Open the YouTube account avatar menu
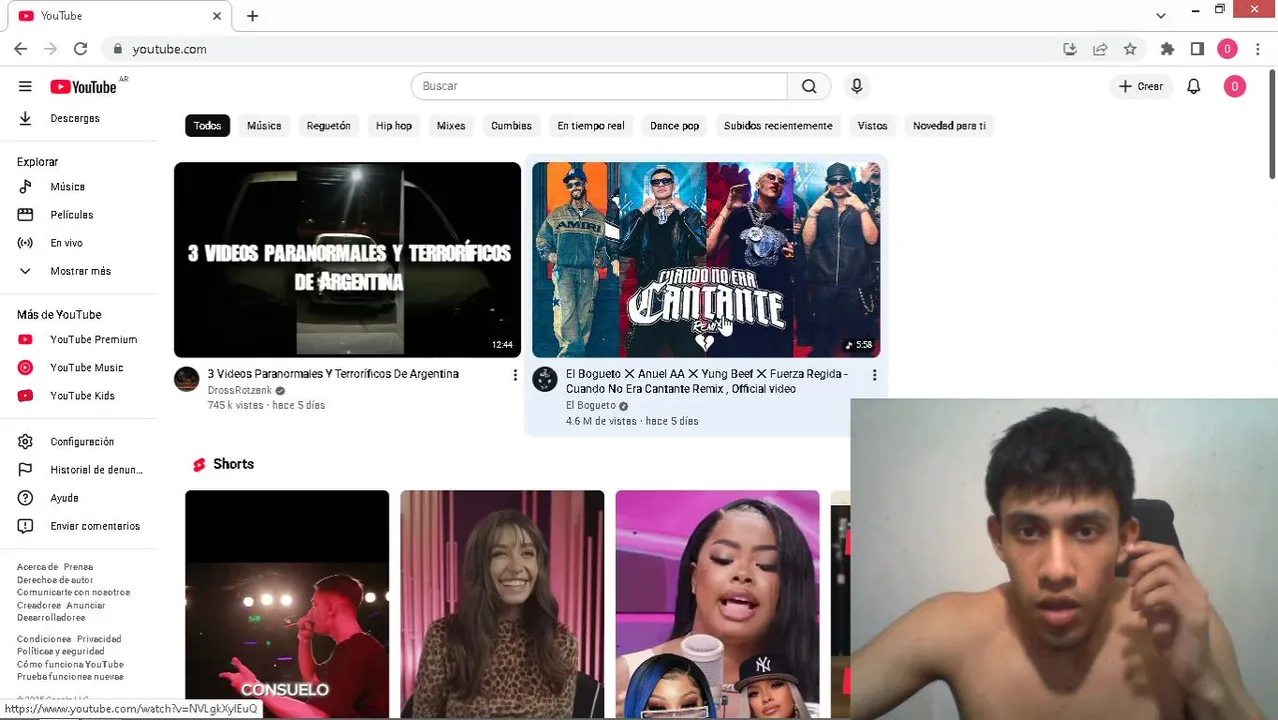This screenshot has width=1278, height=720. (x=1234, y=86)
